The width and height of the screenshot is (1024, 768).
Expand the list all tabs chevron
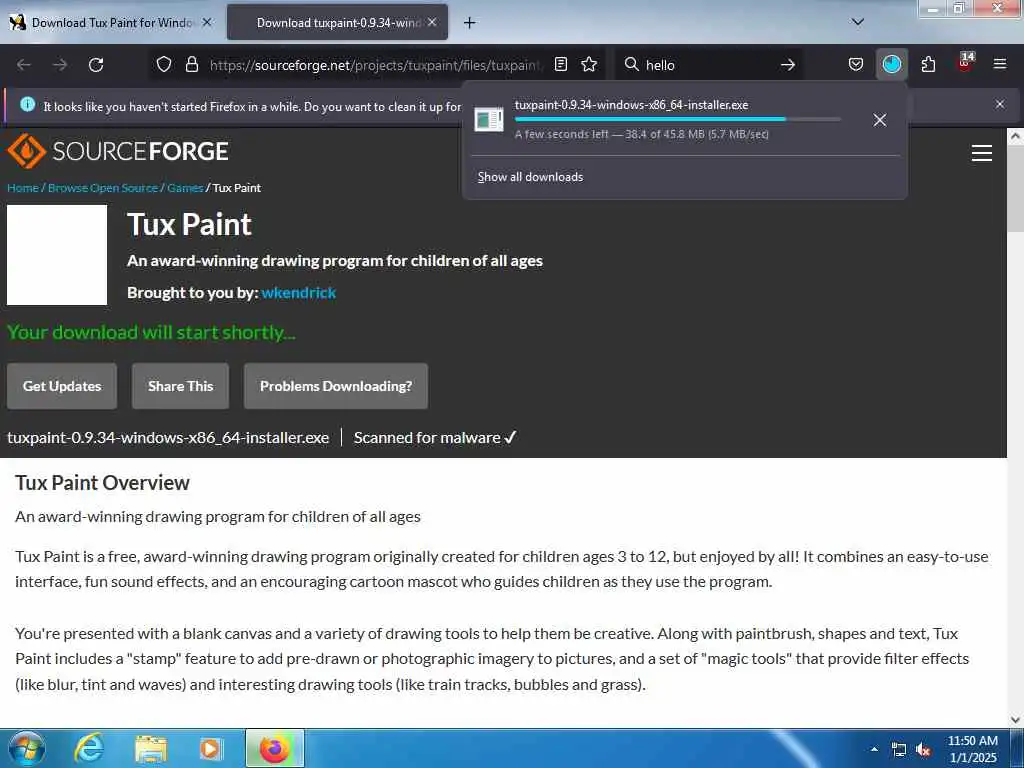(858, 22)
